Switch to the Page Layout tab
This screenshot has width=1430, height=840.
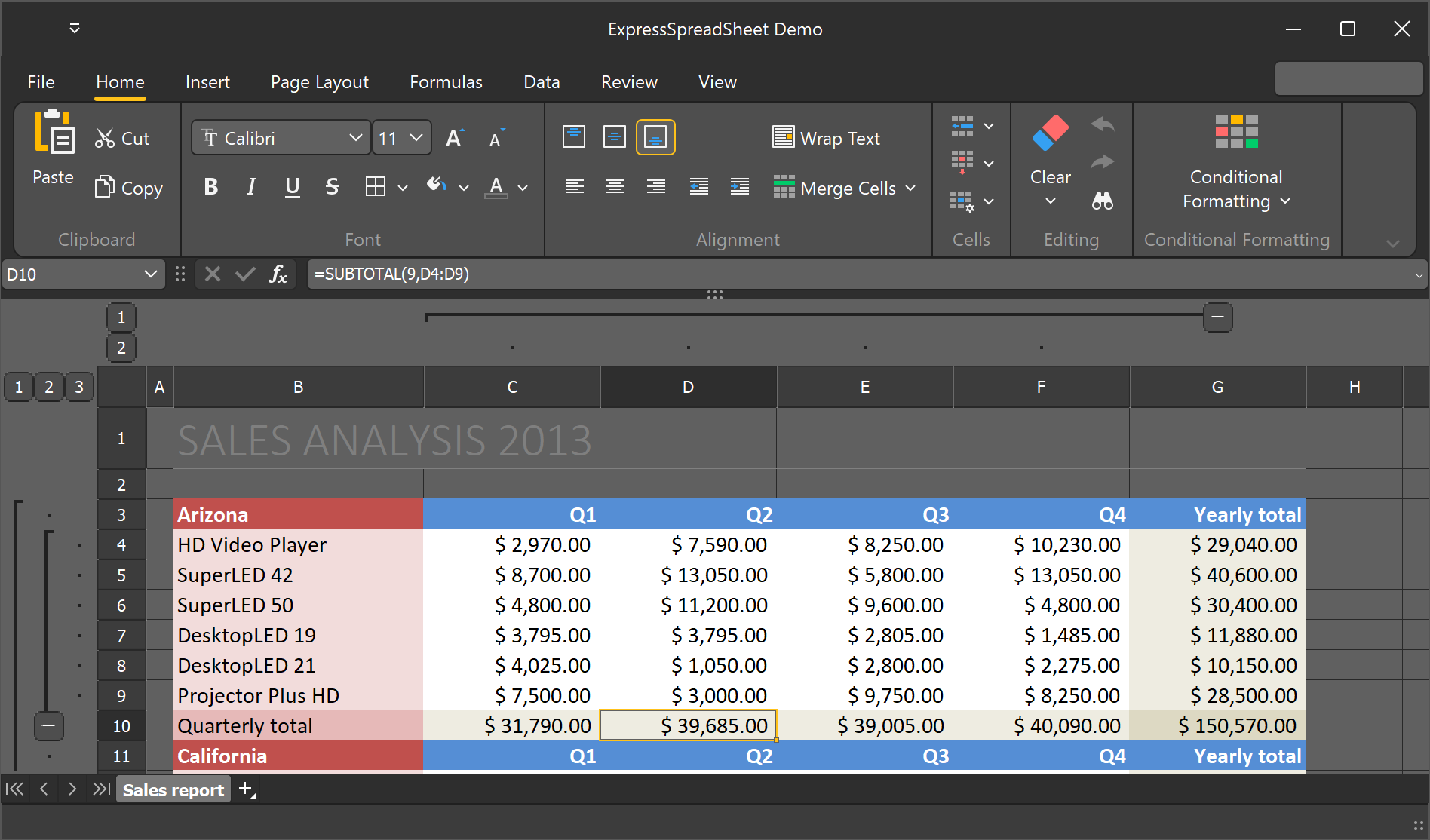tap(320, 82)
